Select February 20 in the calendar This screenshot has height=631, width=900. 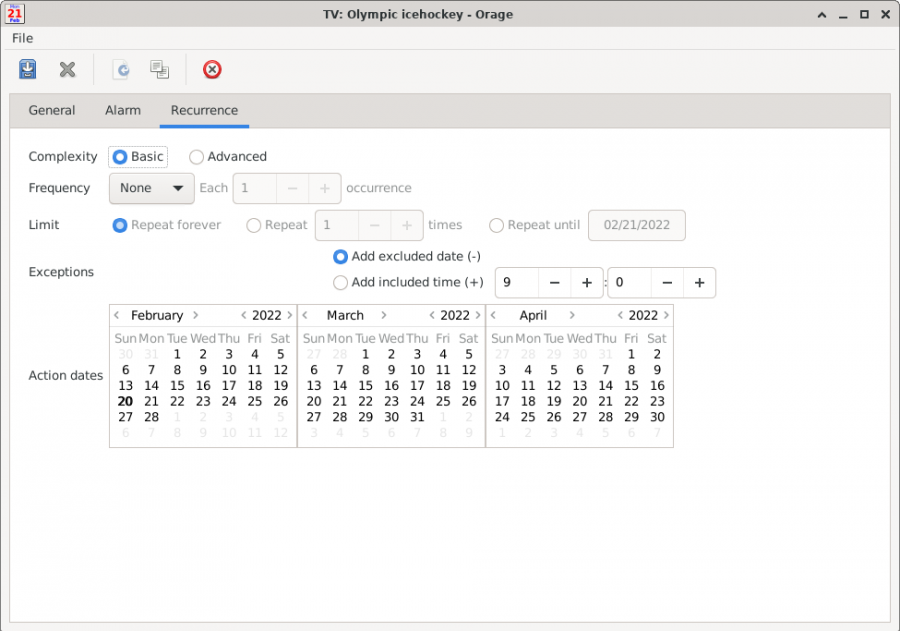pos(125,401)
